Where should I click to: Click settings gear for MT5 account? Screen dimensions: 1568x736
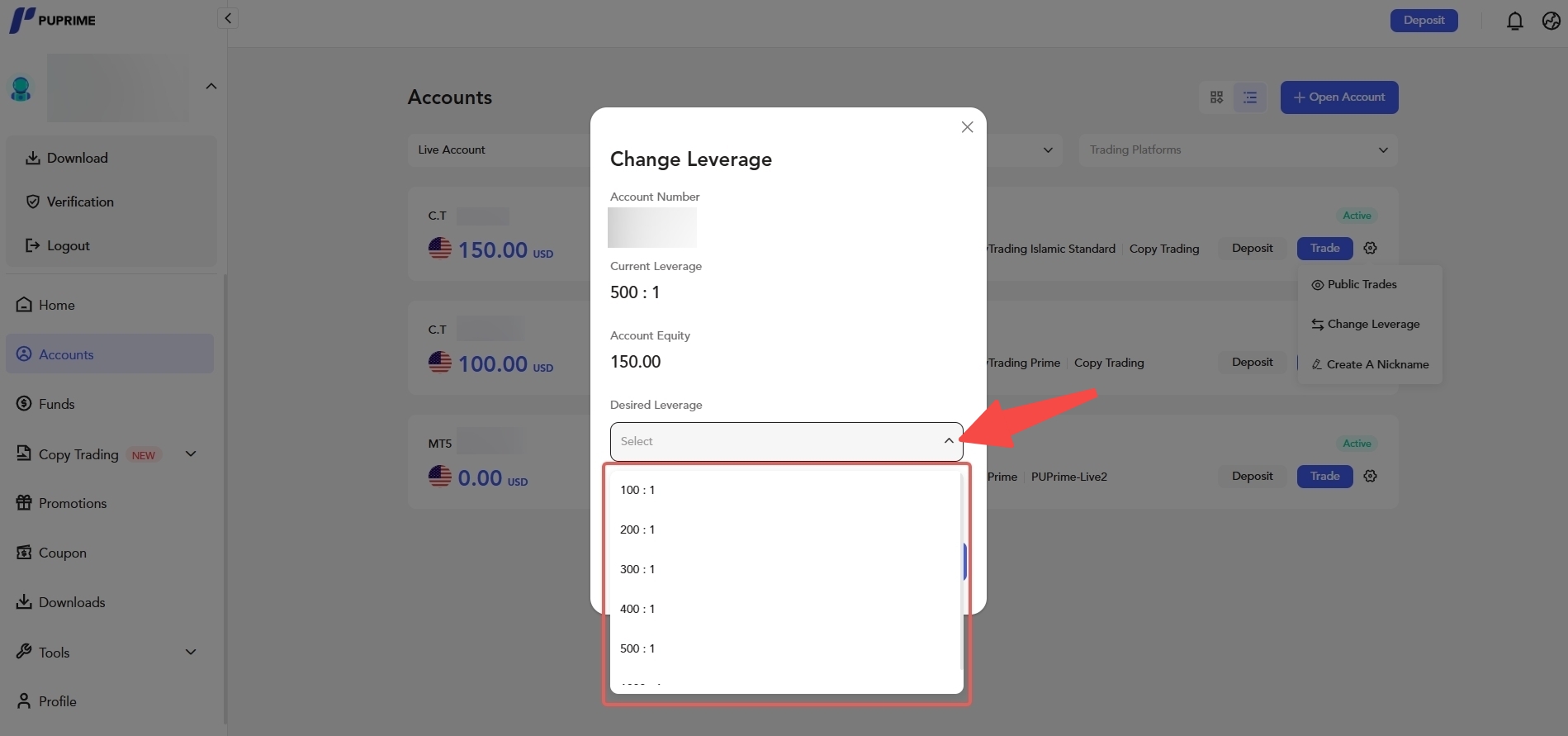[x=1370, y=476]
